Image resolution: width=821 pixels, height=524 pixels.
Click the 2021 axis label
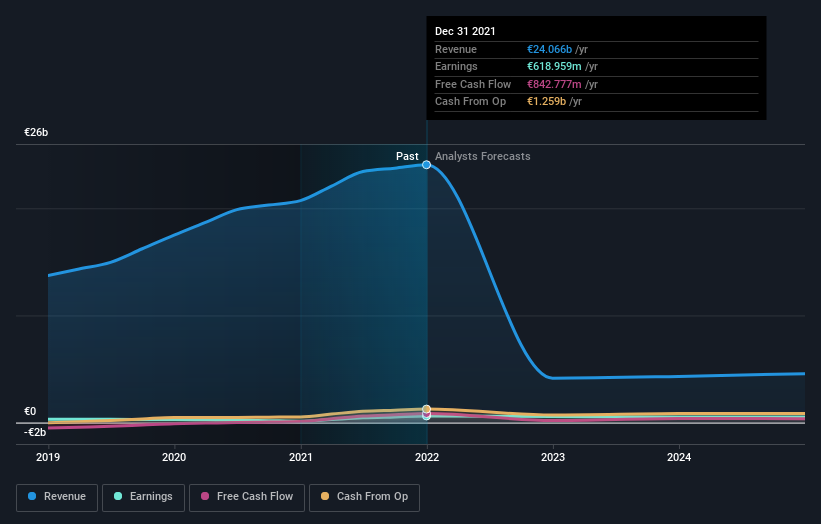301,458
